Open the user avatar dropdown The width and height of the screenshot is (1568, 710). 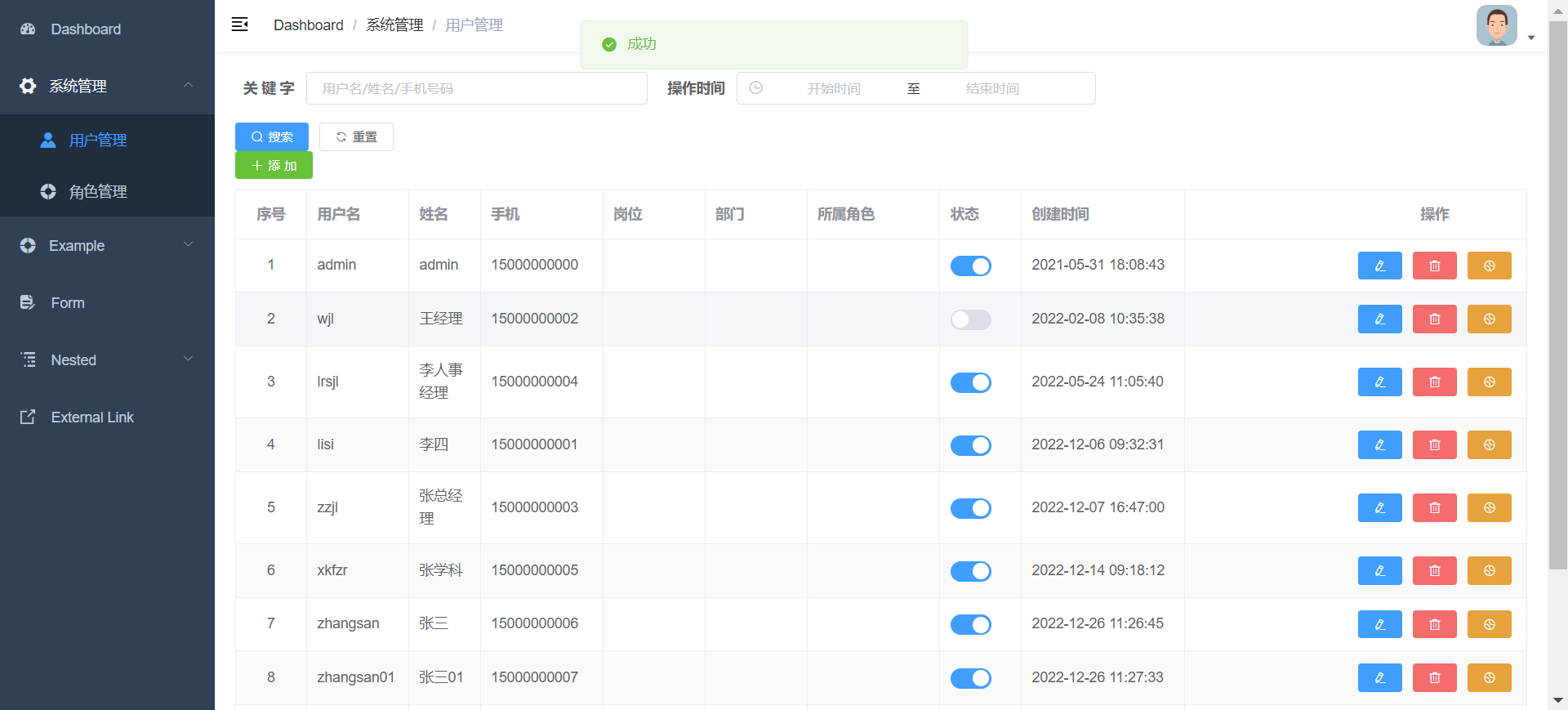coord(1505,26)
